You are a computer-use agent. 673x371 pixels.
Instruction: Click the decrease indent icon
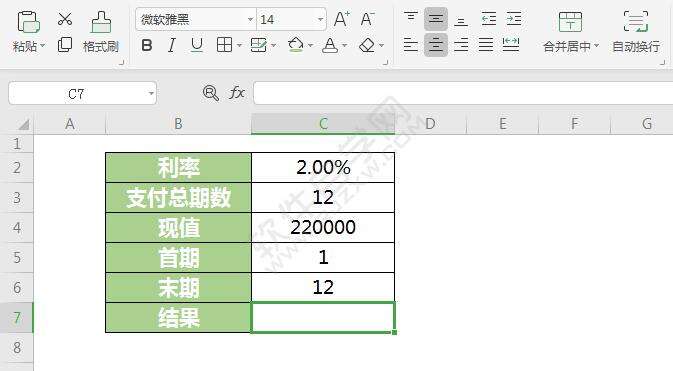pos(489,19)
